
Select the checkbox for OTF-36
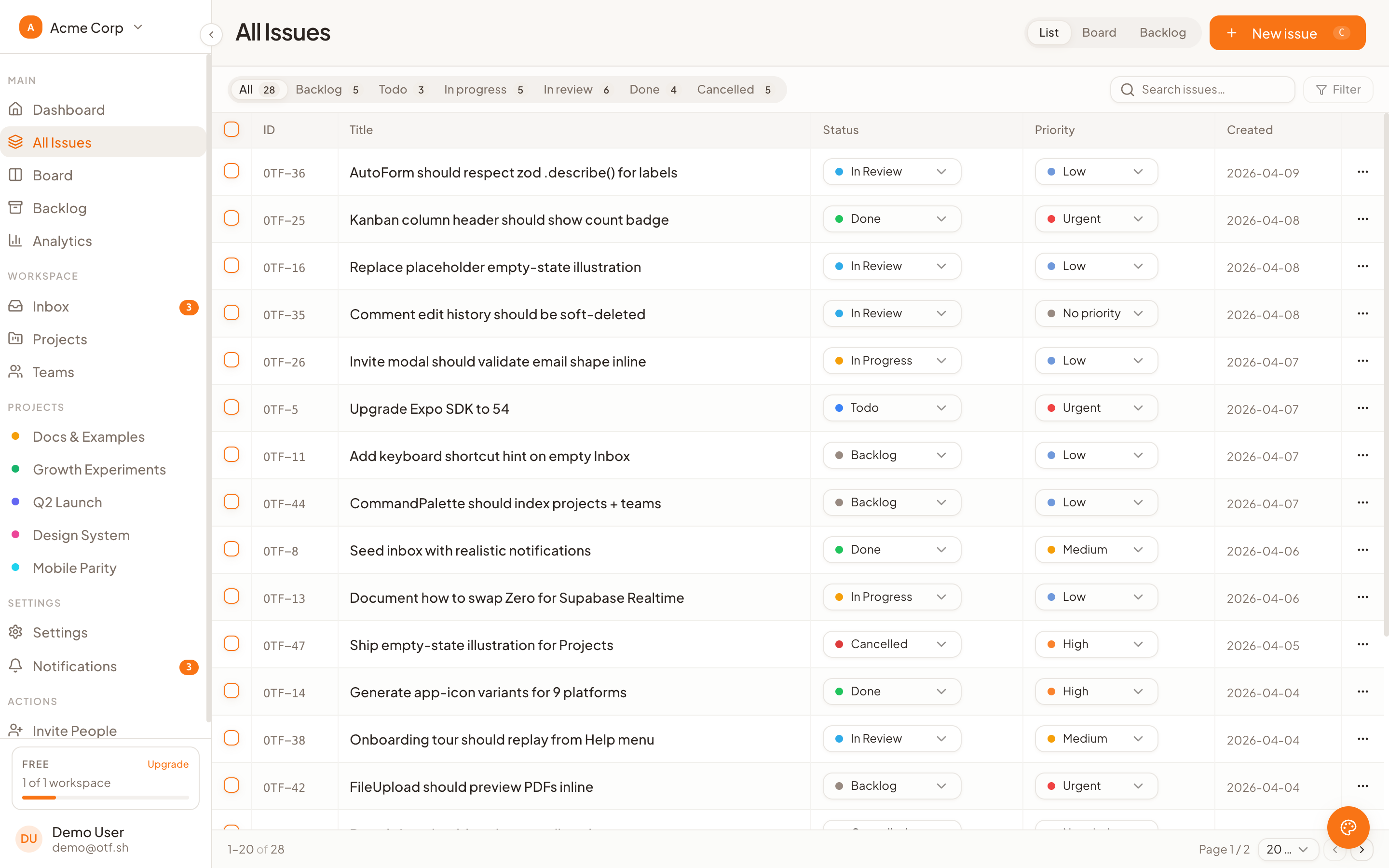(231, 171)
